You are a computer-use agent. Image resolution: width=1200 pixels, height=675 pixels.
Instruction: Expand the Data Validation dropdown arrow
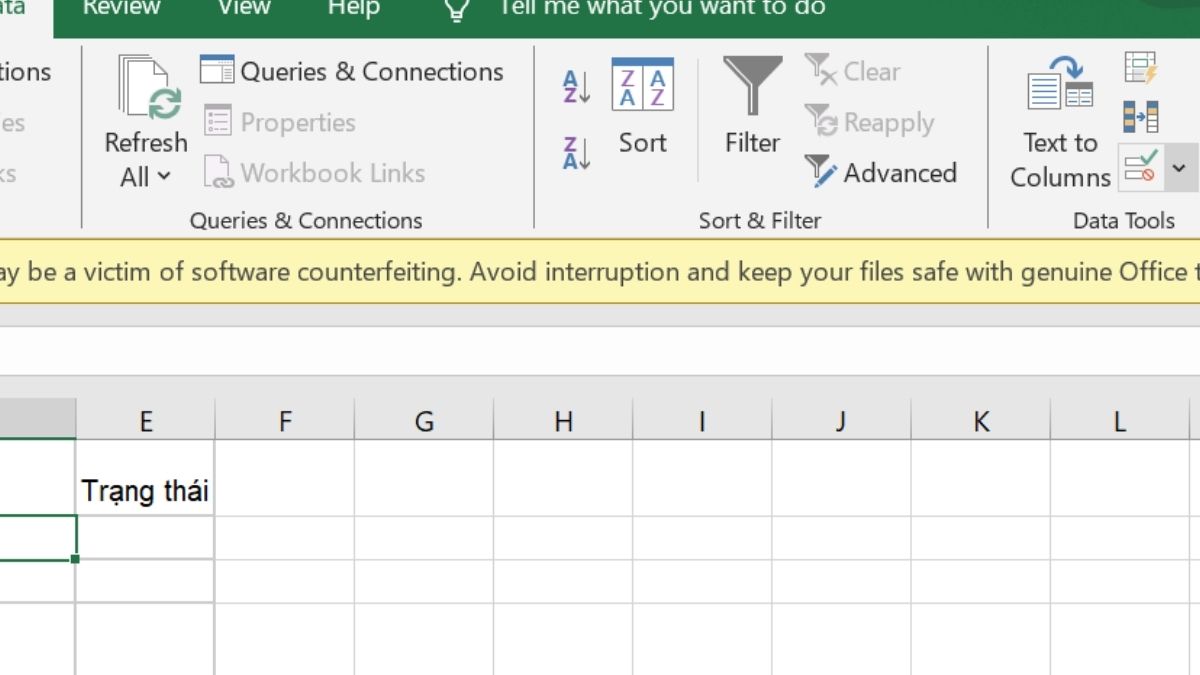point(1179,168)
